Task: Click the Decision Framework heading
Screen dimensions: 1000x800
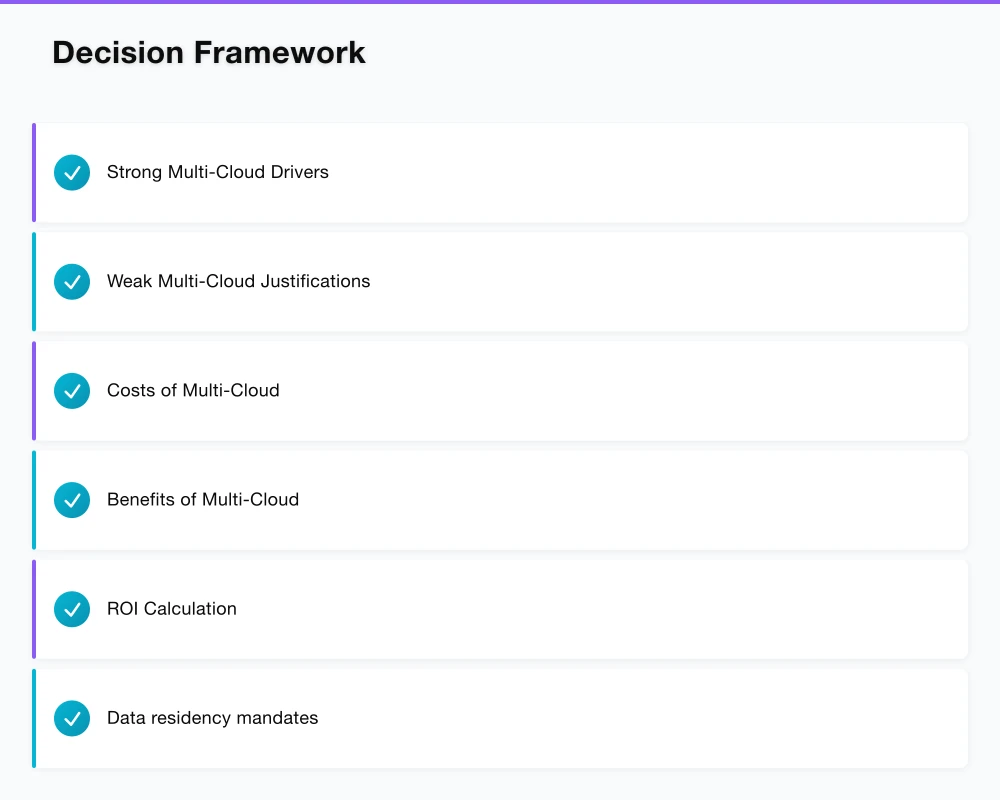Action: [209, 52]
